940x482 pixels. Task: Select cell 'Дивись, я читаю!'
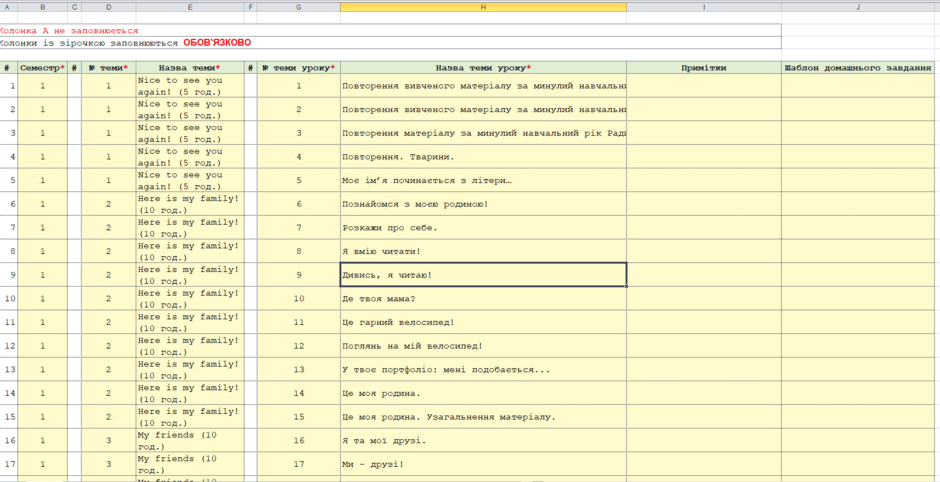(483, 275)
